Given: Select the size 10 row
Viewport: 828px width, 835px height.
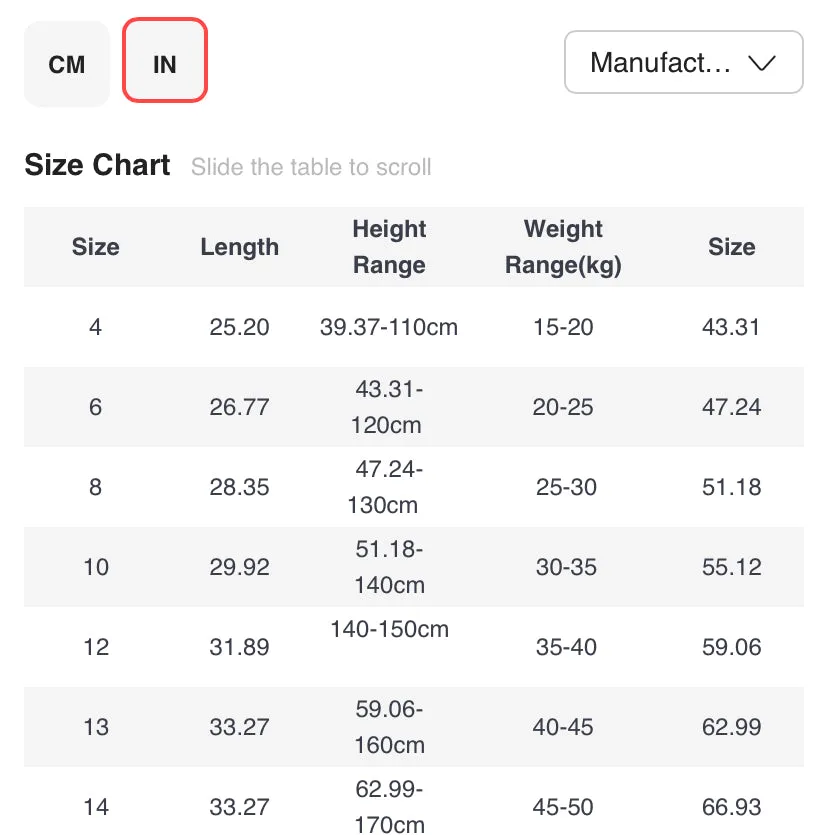Looking at the screenshot, I should tap(414, 567).
